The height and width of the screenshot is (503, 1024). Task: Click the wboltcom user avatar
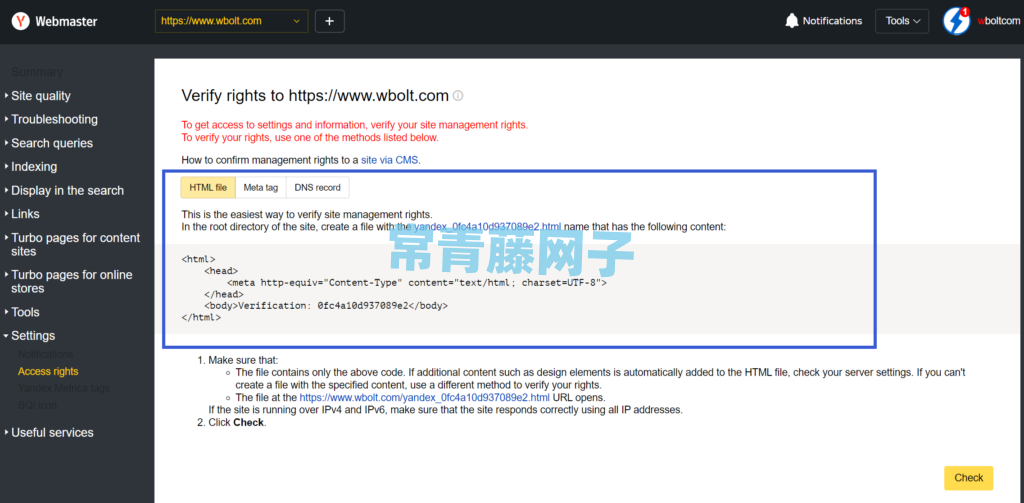click(x=956, y=21)
